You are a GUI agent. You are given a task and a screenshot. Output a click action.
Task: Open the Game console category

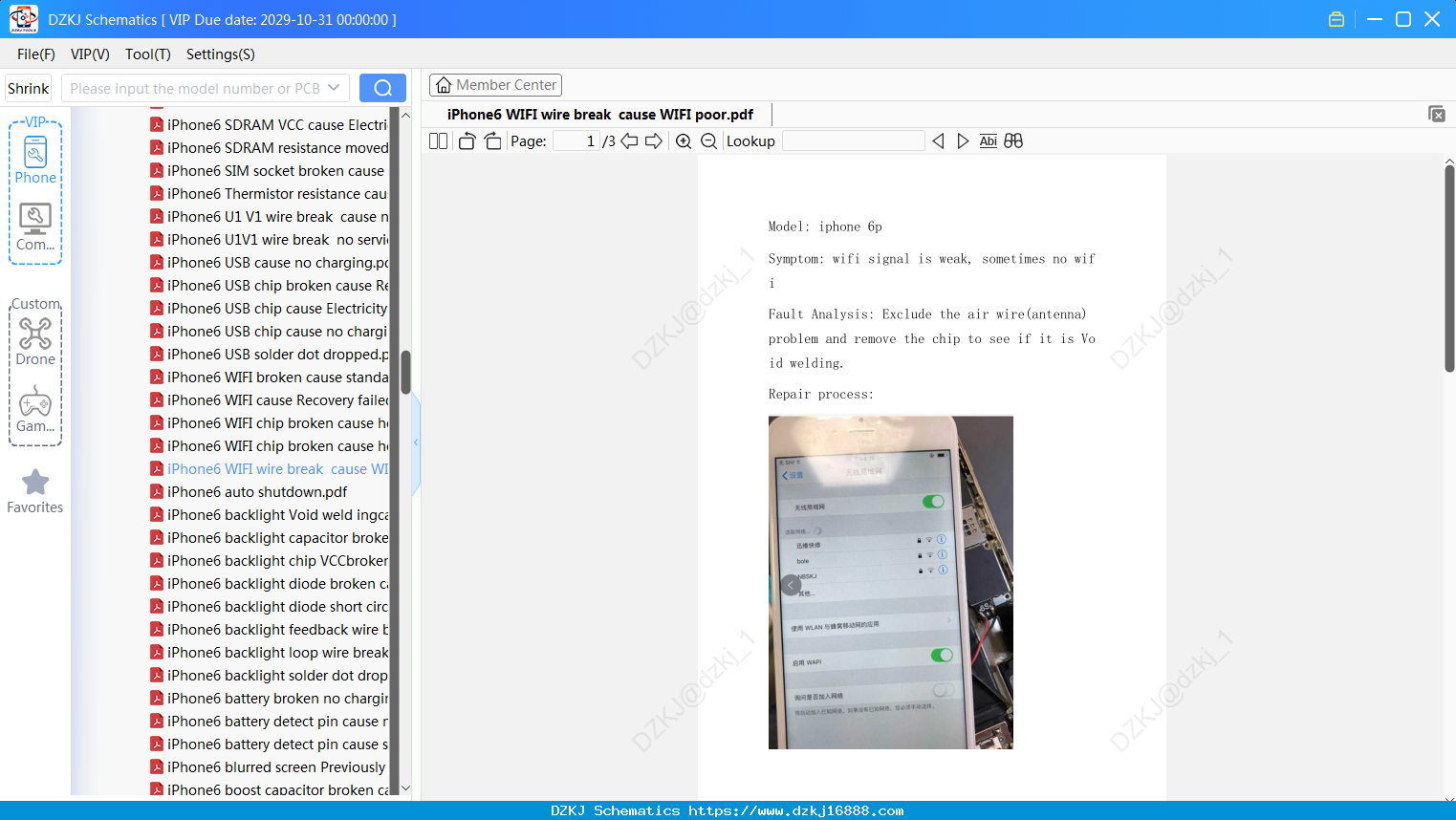(x=35, y=409)
